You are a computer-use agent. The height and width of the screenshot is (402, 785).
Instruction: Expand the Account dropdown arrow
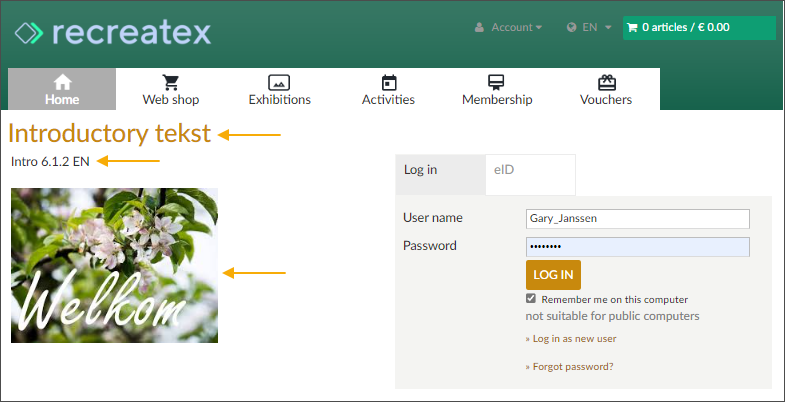click(539, 28)
